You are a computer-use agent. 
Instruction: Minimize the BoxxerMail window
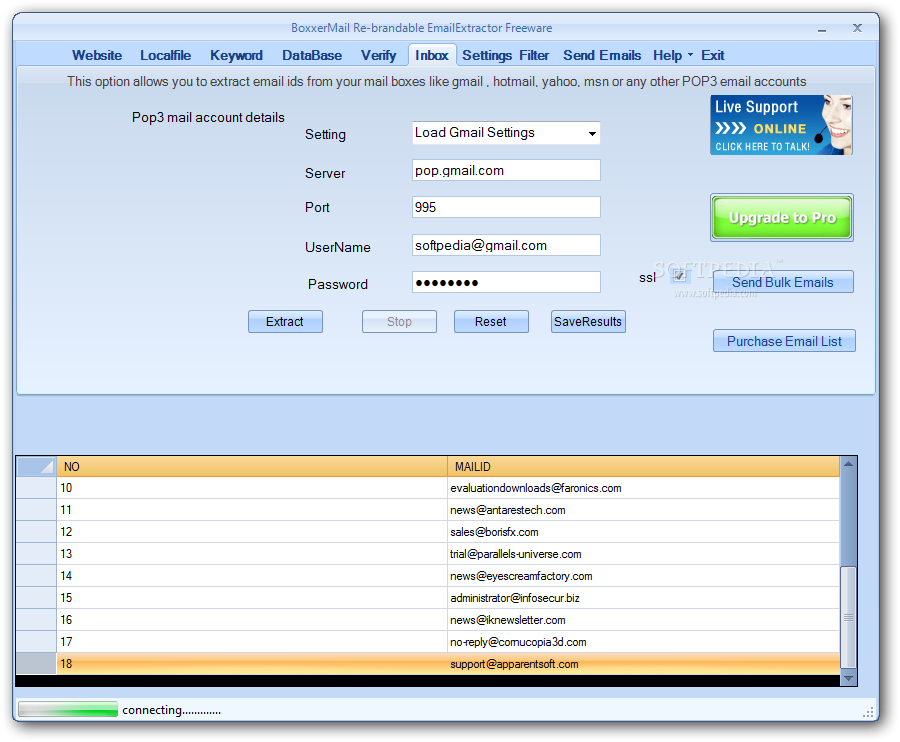click(x=822, y=29)
